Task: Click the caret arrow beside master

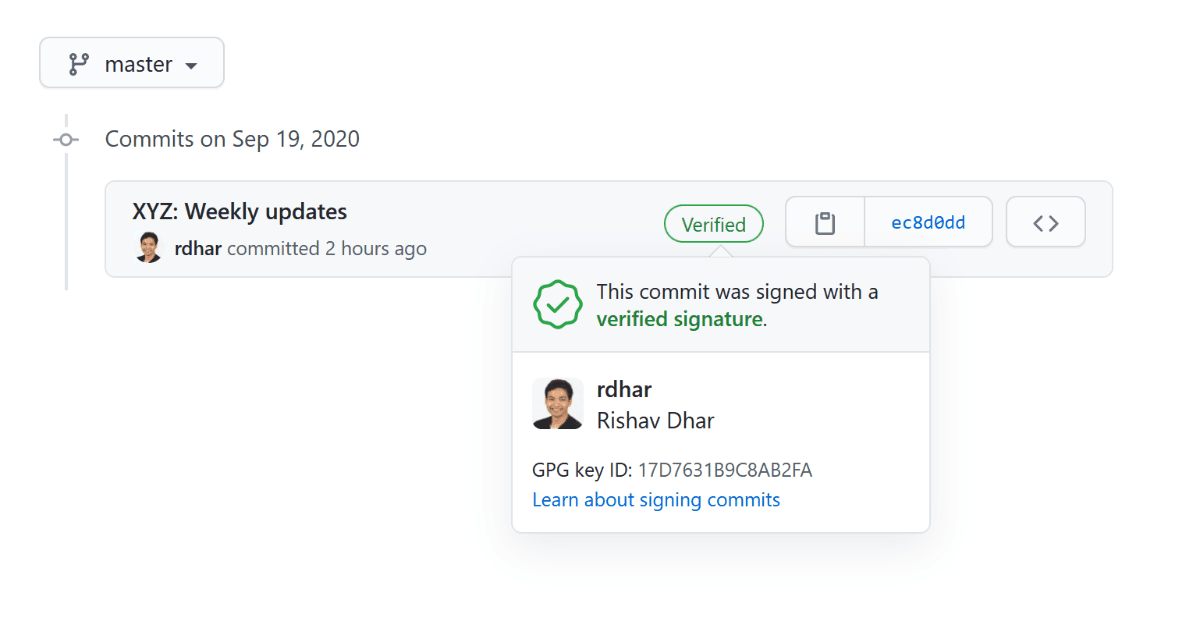Action: [191, 66]
